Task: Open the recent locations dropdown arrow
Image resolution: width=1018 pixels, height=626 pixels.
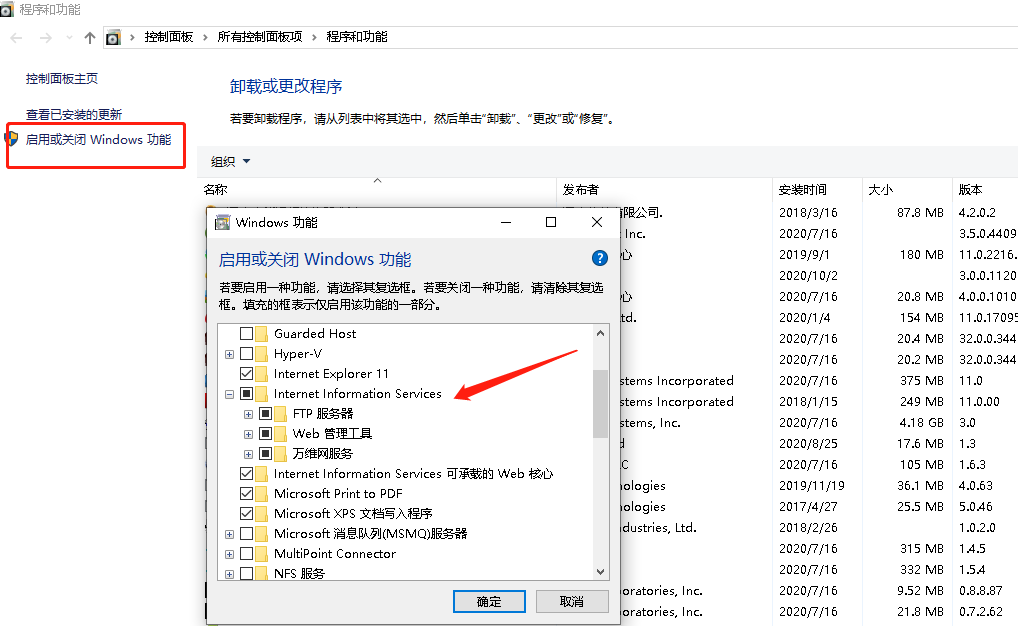Action: (69, 38)
